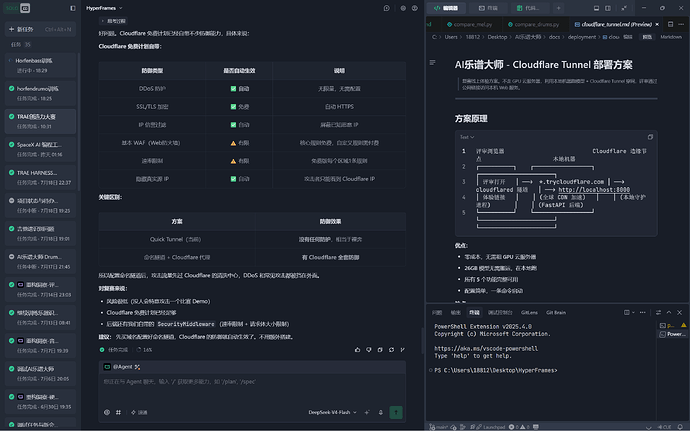Screen dimensions: 690x431
Task: Collapse the task list sidebar panel
Action: pos(73,8)
